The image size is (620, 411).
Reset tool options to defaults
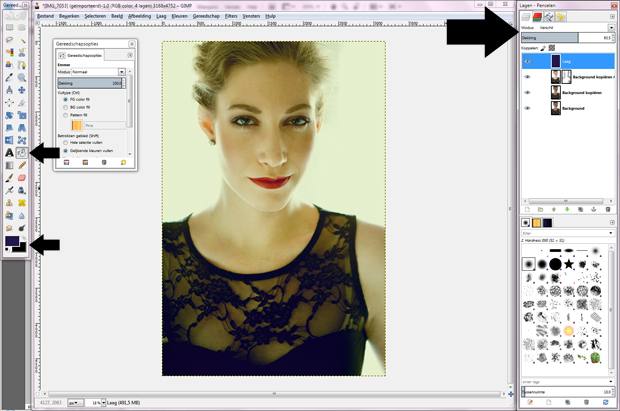click(123, 162)
